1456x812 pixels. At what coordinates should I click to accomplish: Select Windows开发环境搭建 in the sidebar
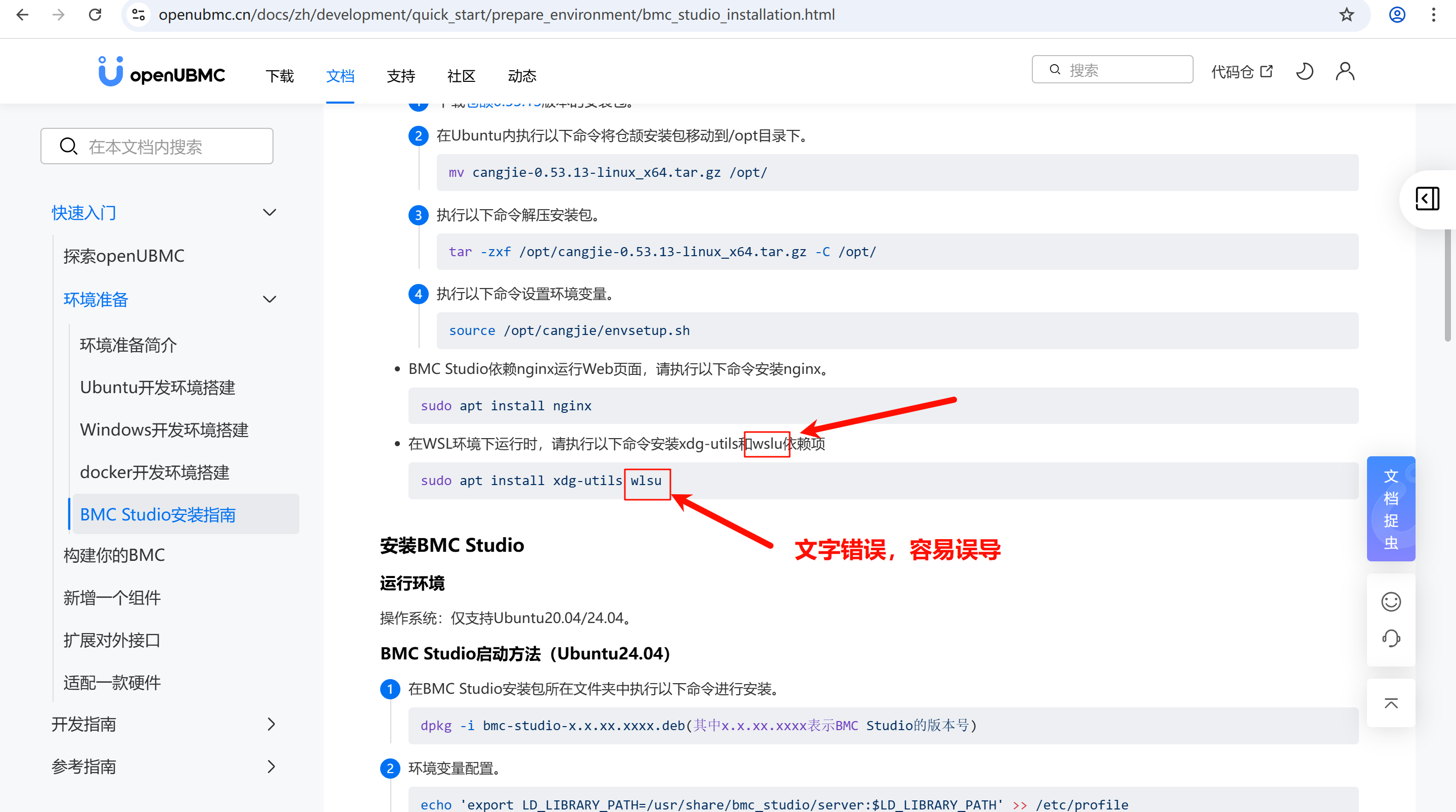coord(164,429)
